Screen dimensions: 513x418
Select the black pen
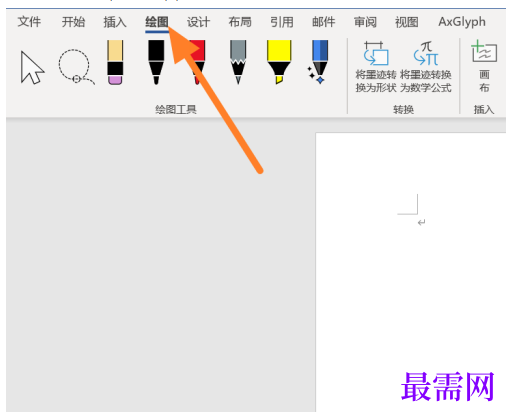[156, 62]
